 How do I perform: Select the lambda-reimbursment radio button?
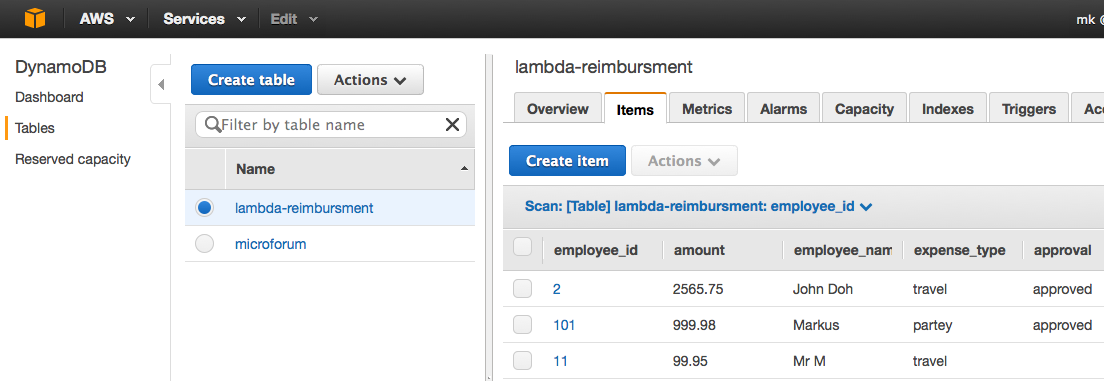pyautogui.click(x=204, y=207)
